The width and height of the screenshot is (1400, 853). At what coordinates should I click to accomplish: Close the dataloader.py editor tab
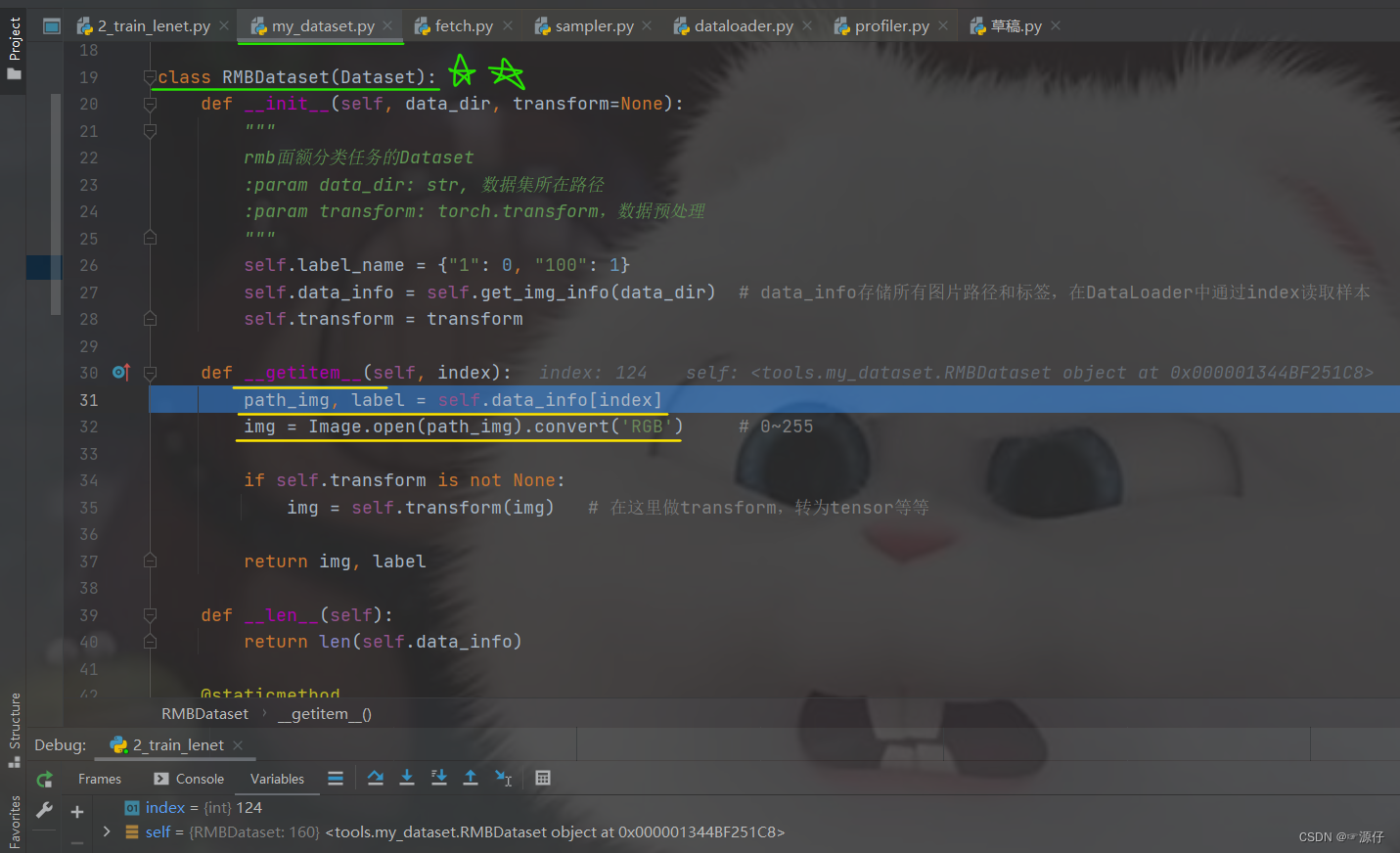coord(807,26)
